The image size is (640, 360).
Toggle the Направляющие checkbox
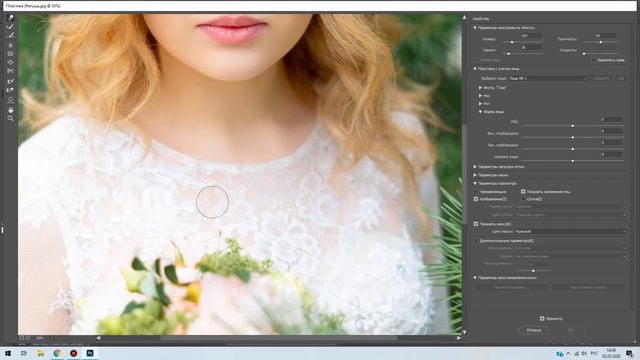pyautogui.click(x=476, y=191)
